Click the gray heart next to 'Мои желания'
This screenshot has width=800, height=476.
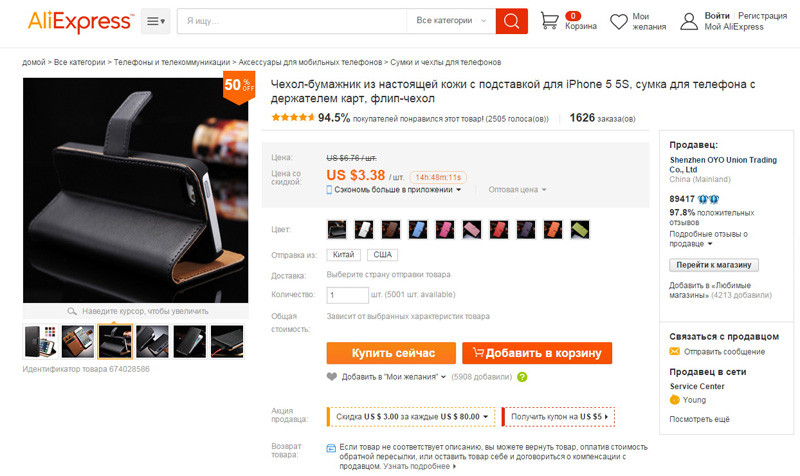pos(332,377)
